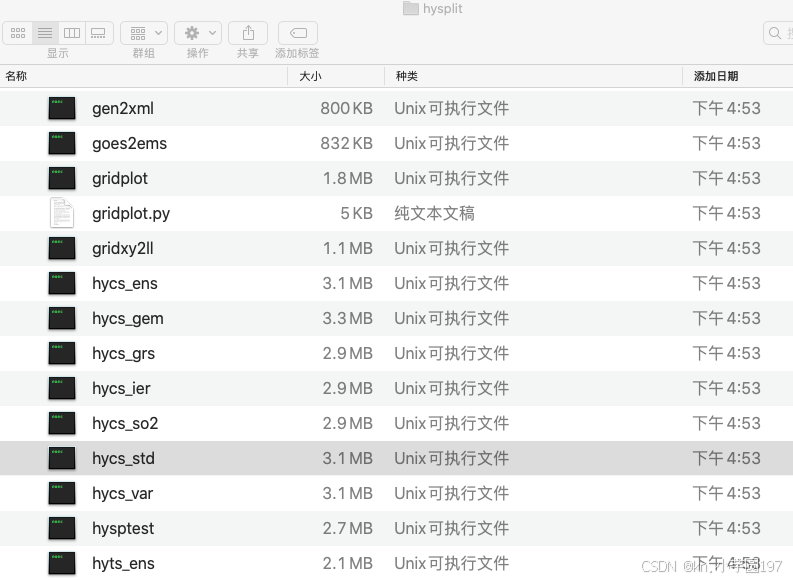This screenshot has height=580, width=793.
Task: Select the goes2ems executable icon
Action: pyautogui.click(x=62, y=143)
